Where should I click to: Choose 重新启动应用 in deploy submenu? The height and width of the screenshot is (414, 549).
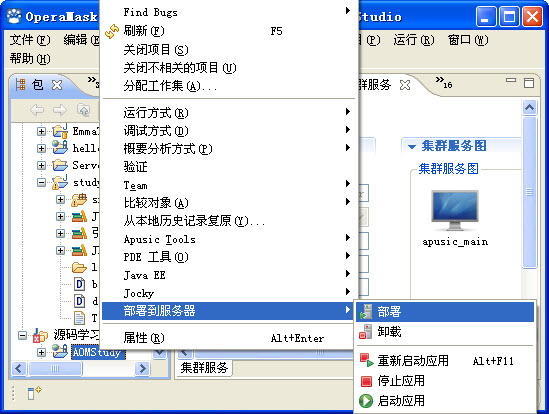(x=445, y=360)
